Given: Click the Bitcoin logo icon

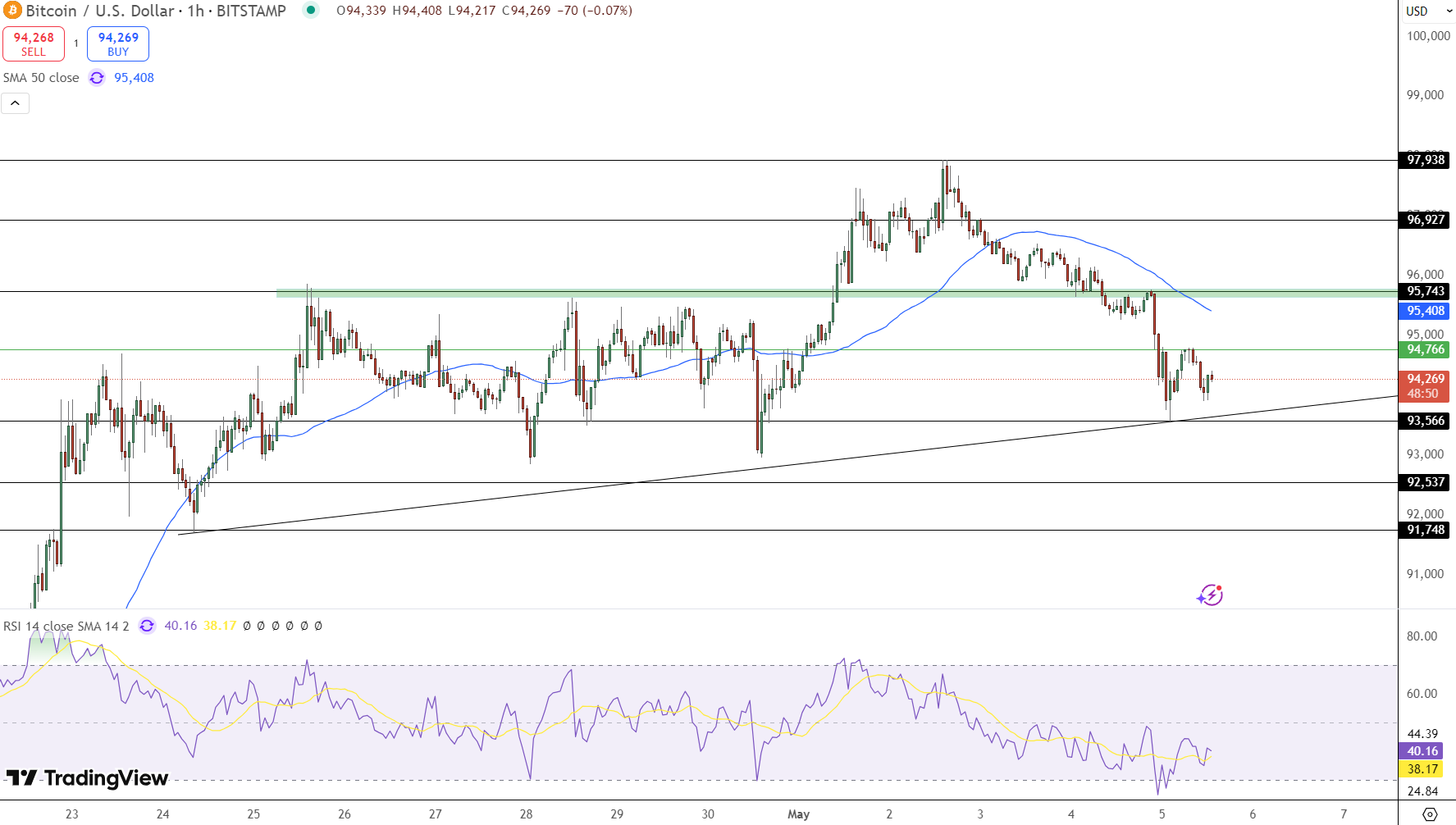Looking at the screenshot, I should (12, 11).
